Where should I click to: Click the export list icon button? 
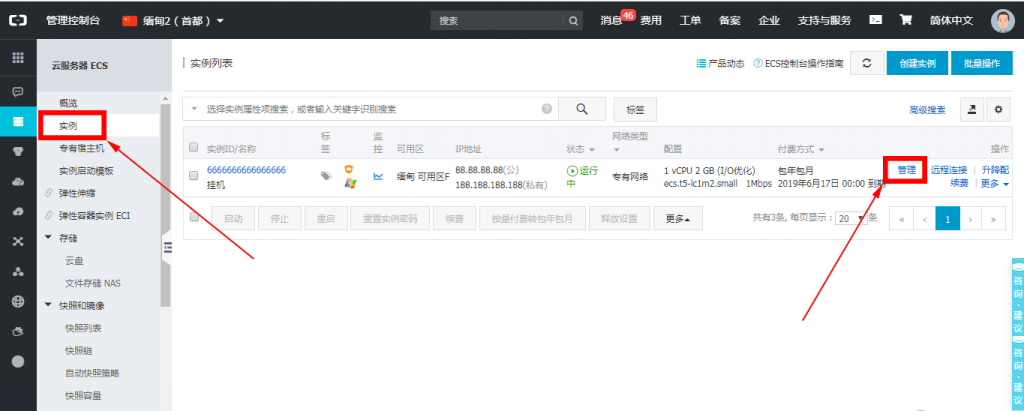pos(971,110)
